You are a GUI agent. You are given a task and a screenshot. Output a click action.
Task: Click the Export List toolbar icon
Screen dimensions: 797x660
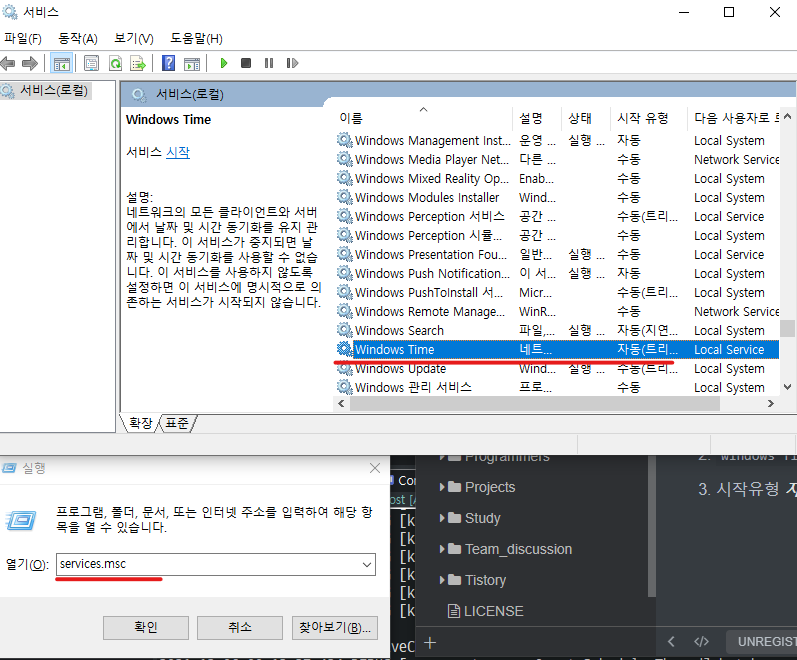point(138,64)
